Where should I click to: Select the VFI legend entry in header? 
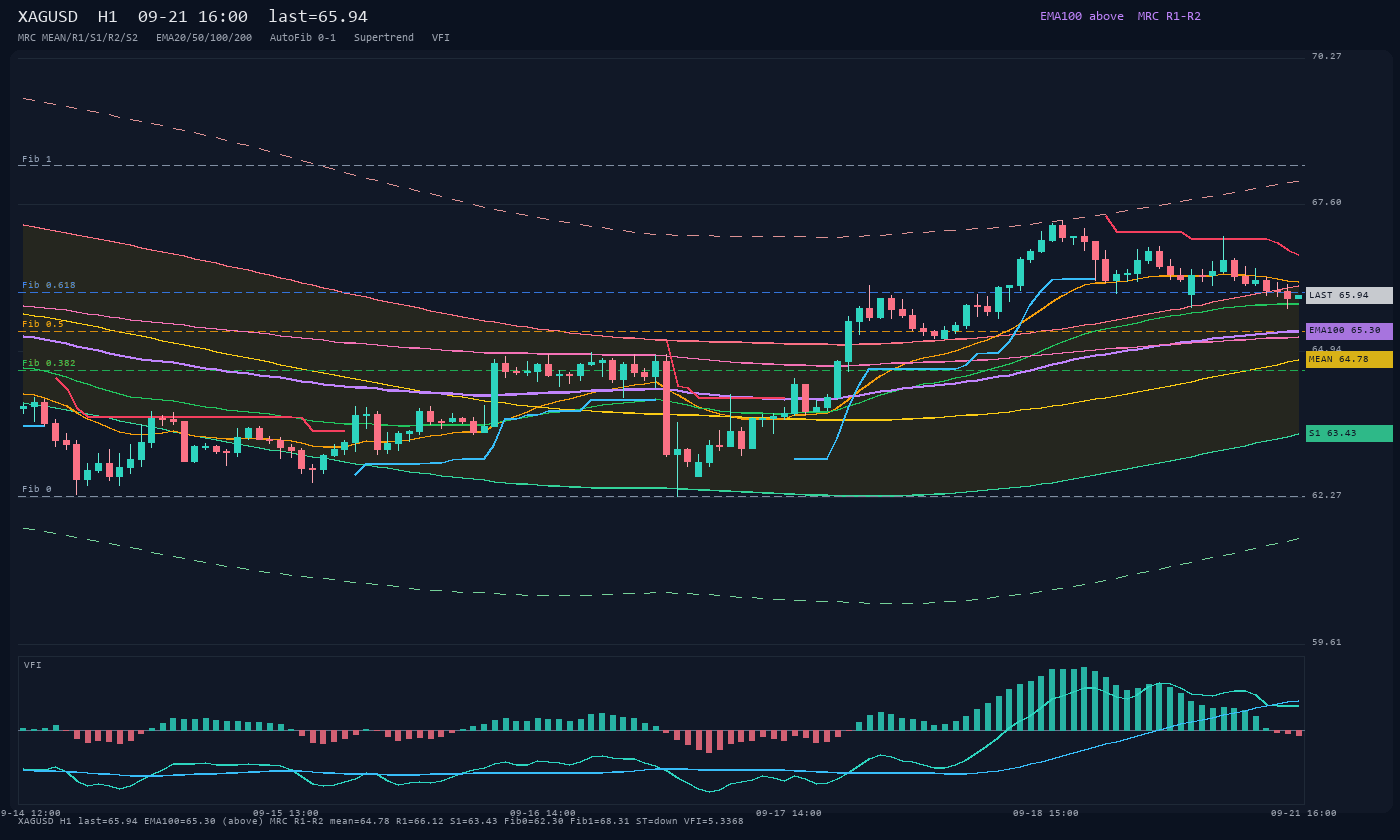pos(441,38)
